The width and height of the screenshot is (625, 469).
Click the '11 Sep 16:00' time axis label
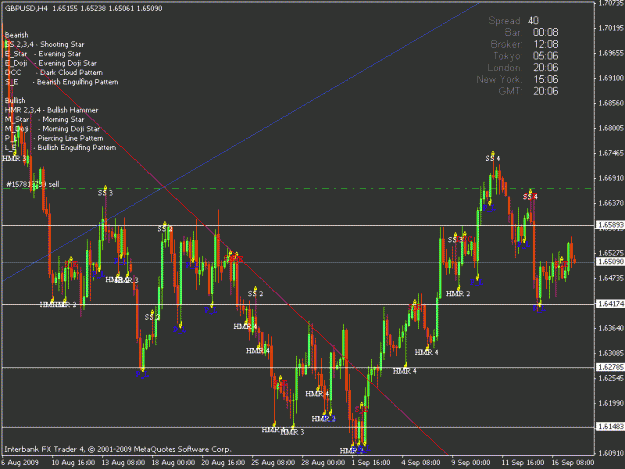point(523,463)
